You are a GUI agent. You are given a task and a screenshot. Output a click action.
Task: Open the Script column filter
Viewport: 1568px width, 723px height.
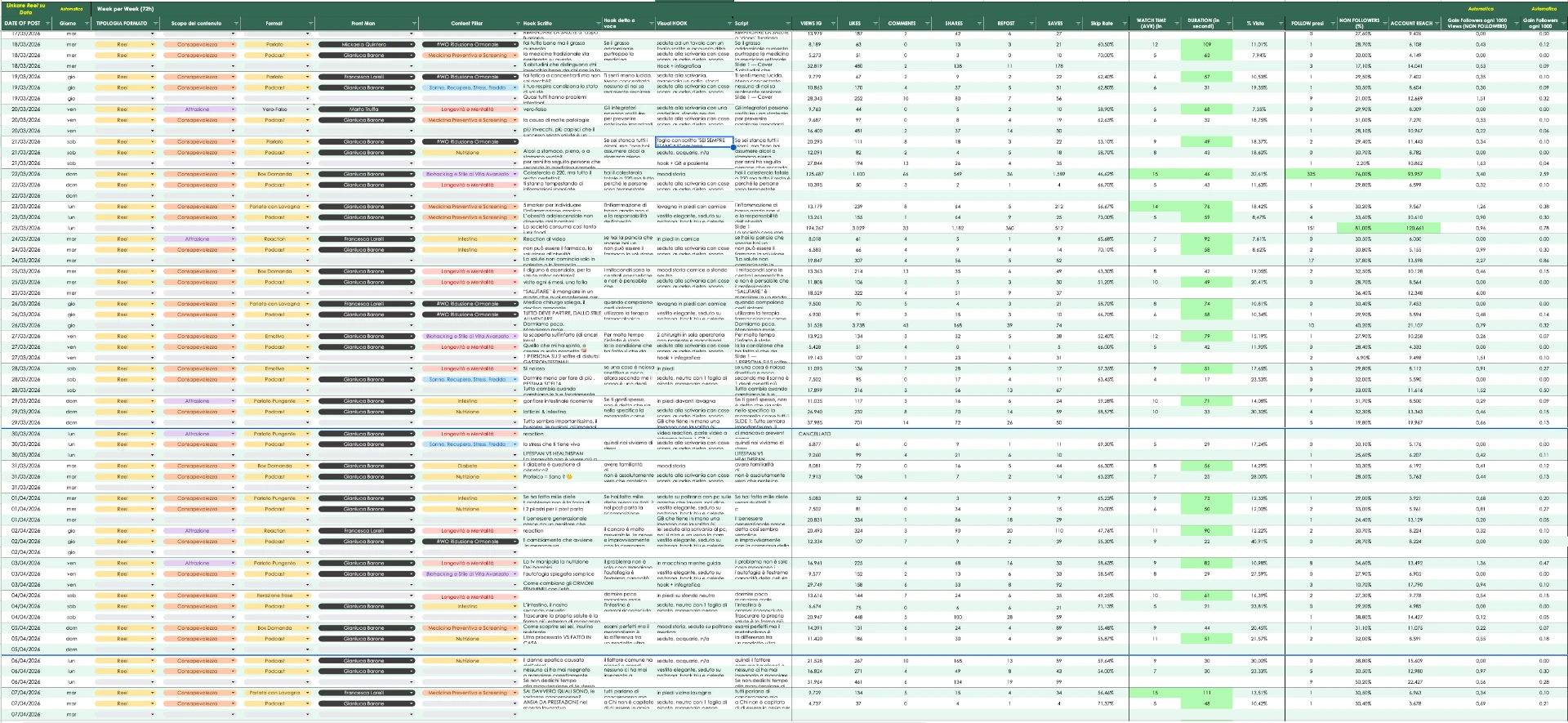point(787,24)
